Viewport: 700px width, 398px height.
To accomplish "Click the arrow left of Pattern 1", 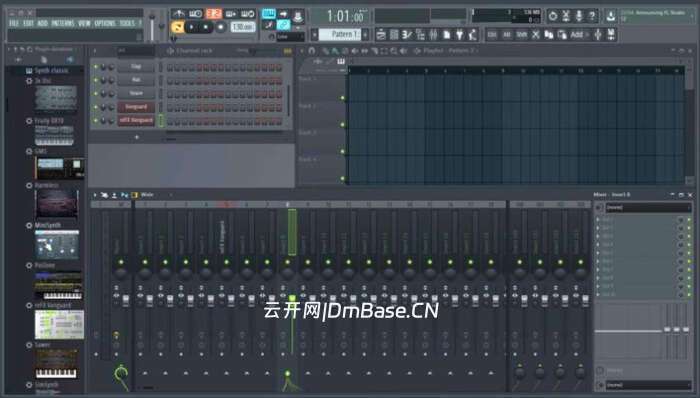I will [315, 34].
